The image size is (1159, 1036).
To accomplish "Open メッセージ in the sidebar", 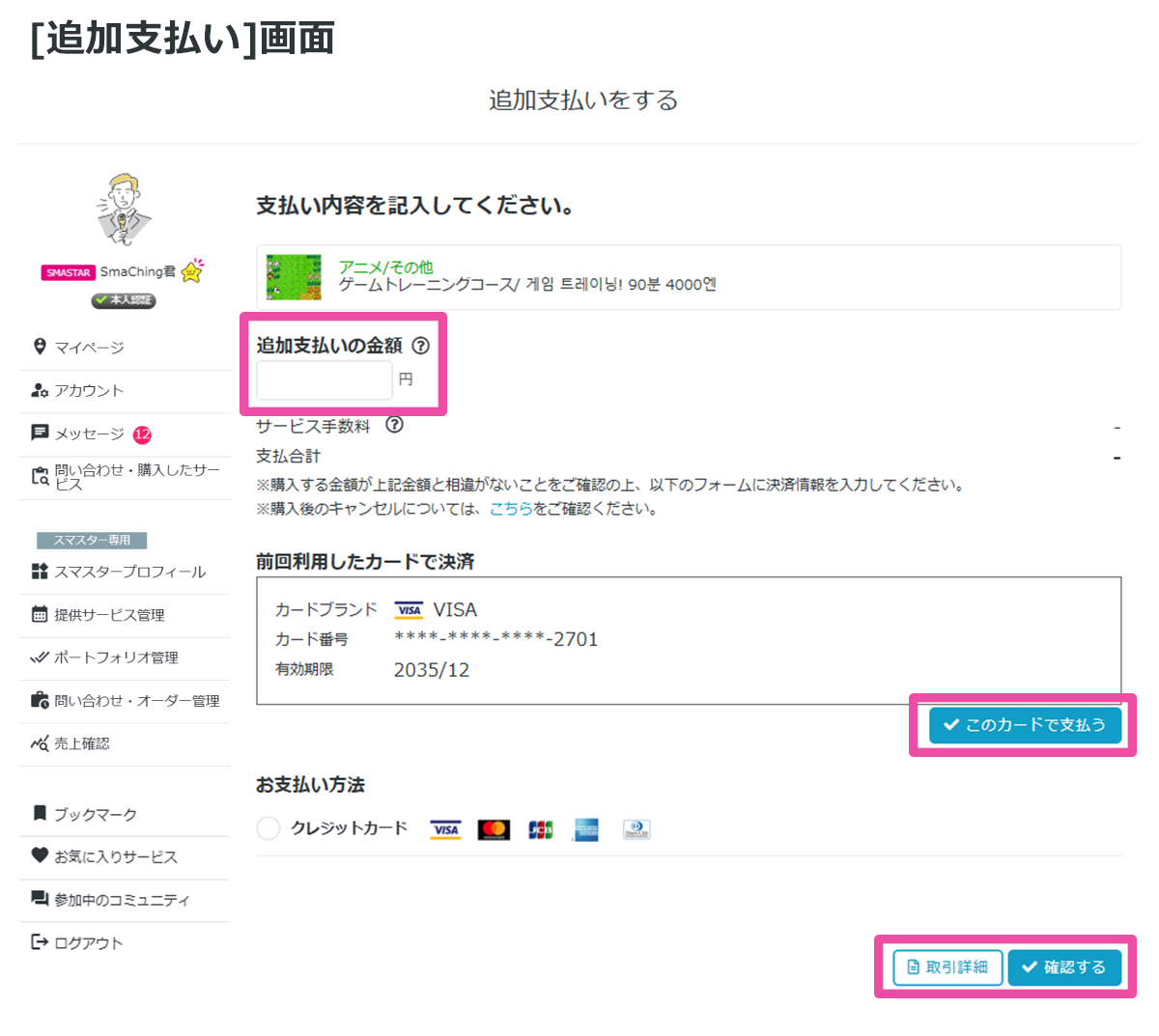I will coord(89,434).
